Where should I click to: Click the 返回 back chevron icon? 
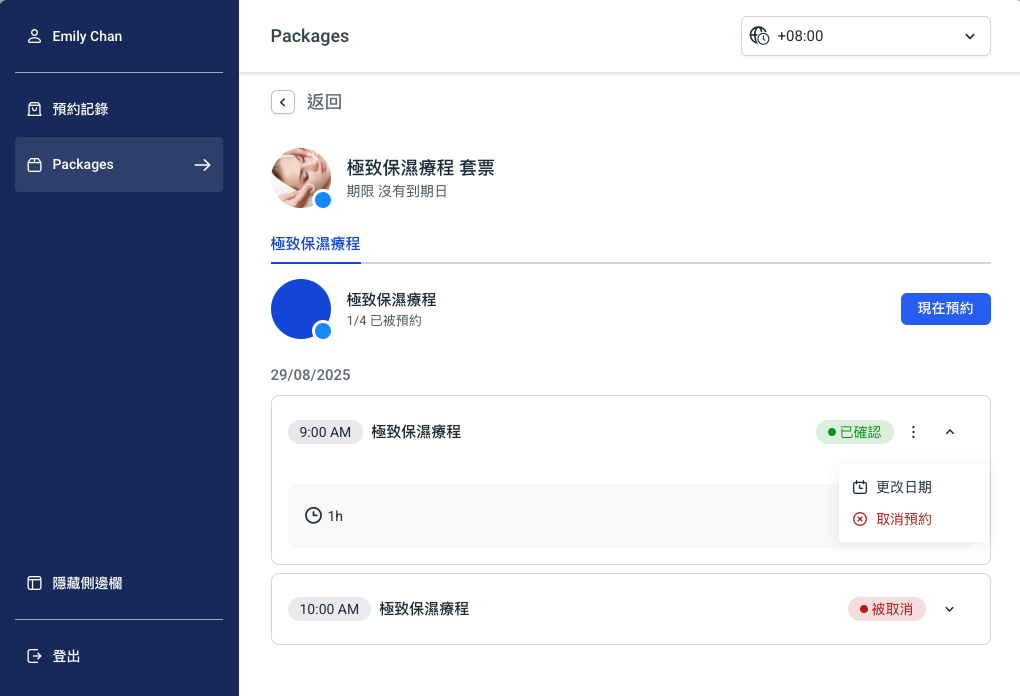tap(283, 102)
